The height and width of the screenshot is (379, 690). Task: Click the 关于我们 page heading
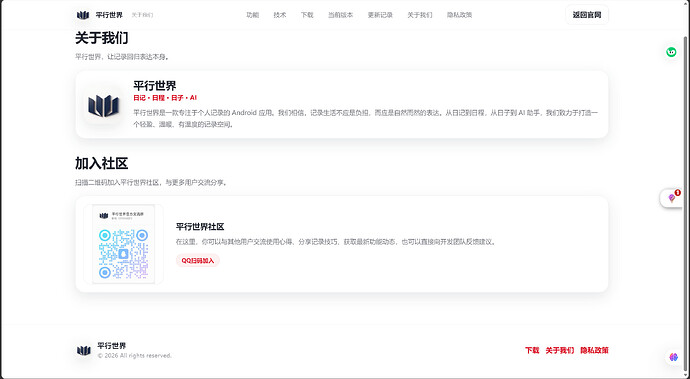coord(102,38)
